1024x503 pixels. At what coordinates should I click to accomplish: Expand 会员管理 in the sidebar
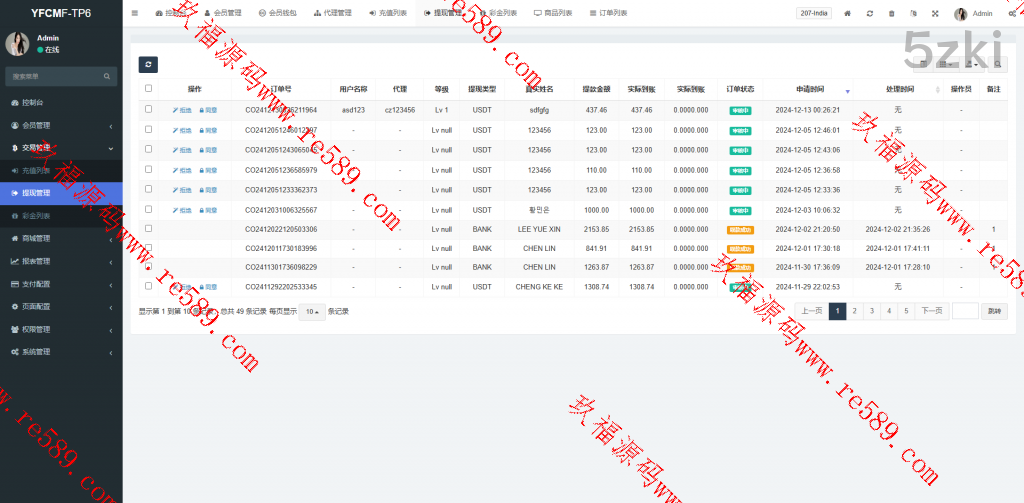(60, 125)
